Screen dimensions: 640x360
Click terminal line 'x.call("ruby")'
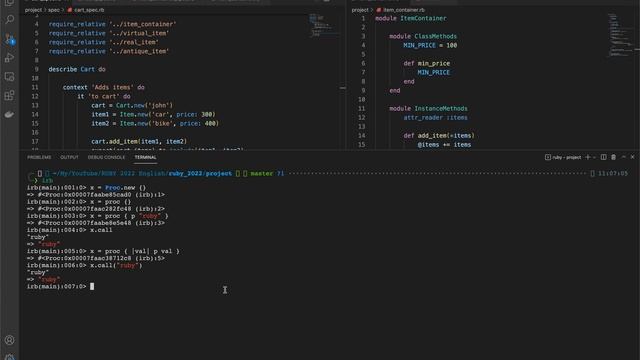tap(116, 265)
